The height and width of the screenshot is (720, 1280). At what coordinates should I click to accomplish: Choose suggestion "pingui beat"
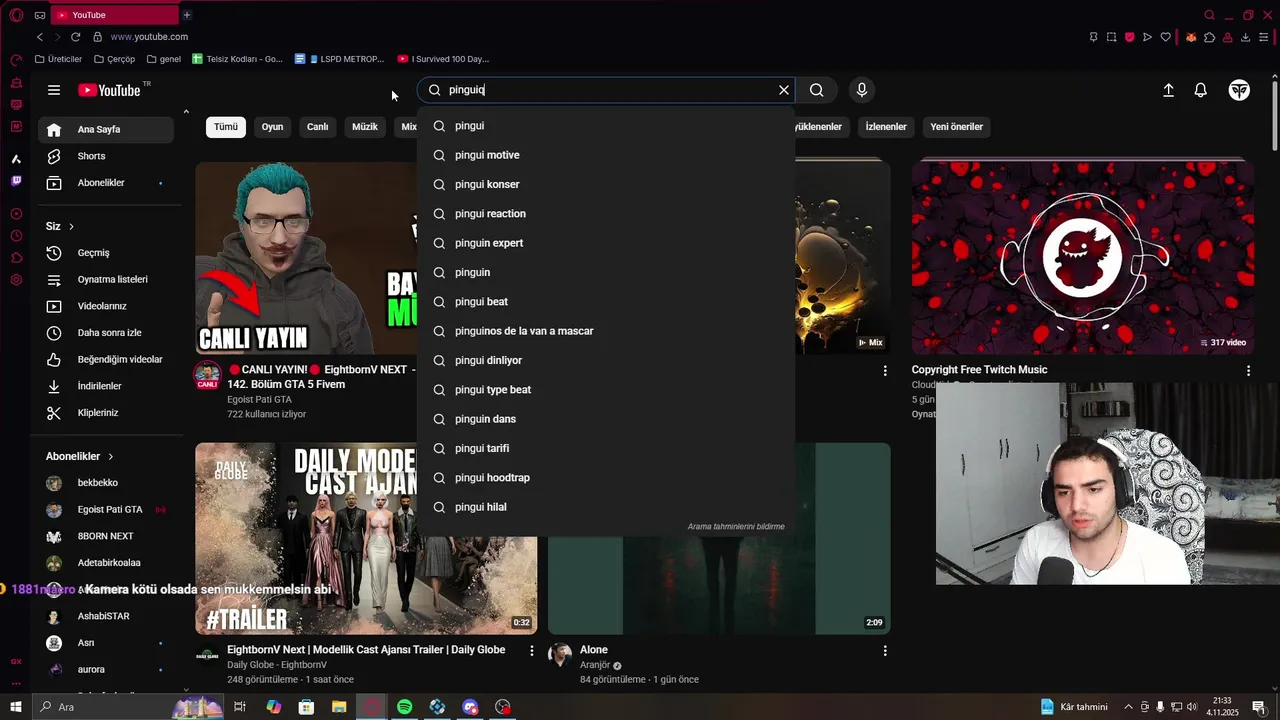[x=606, y=302]
